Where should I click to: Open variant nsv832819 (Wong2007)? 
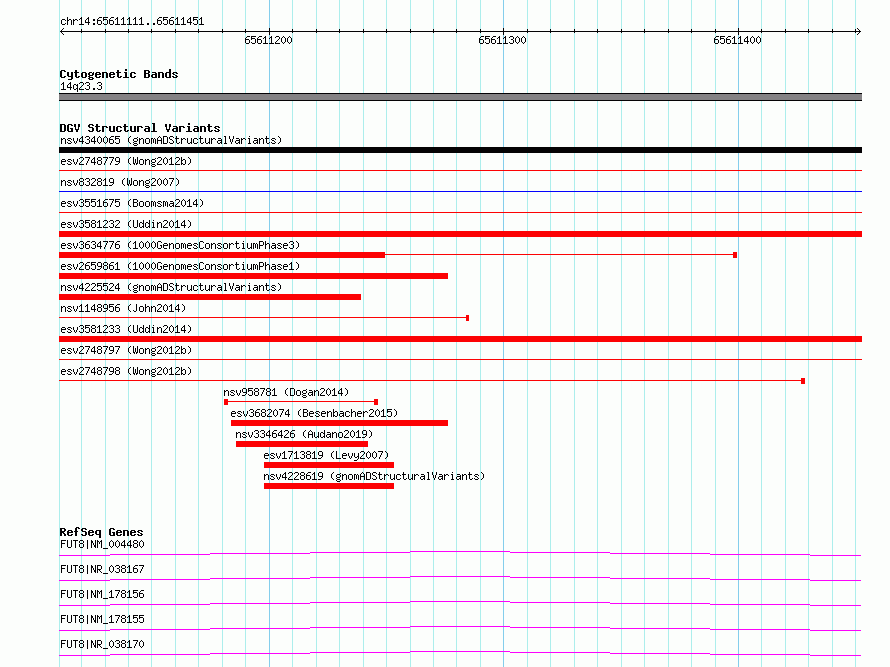click(120, 182)
